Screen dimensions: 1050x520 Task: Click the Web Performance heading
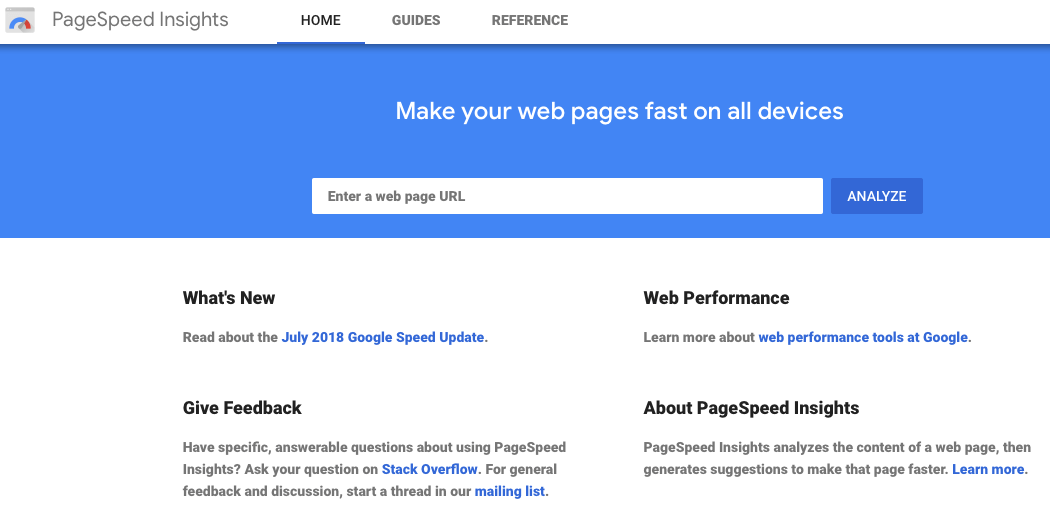(x=716, y=298)
